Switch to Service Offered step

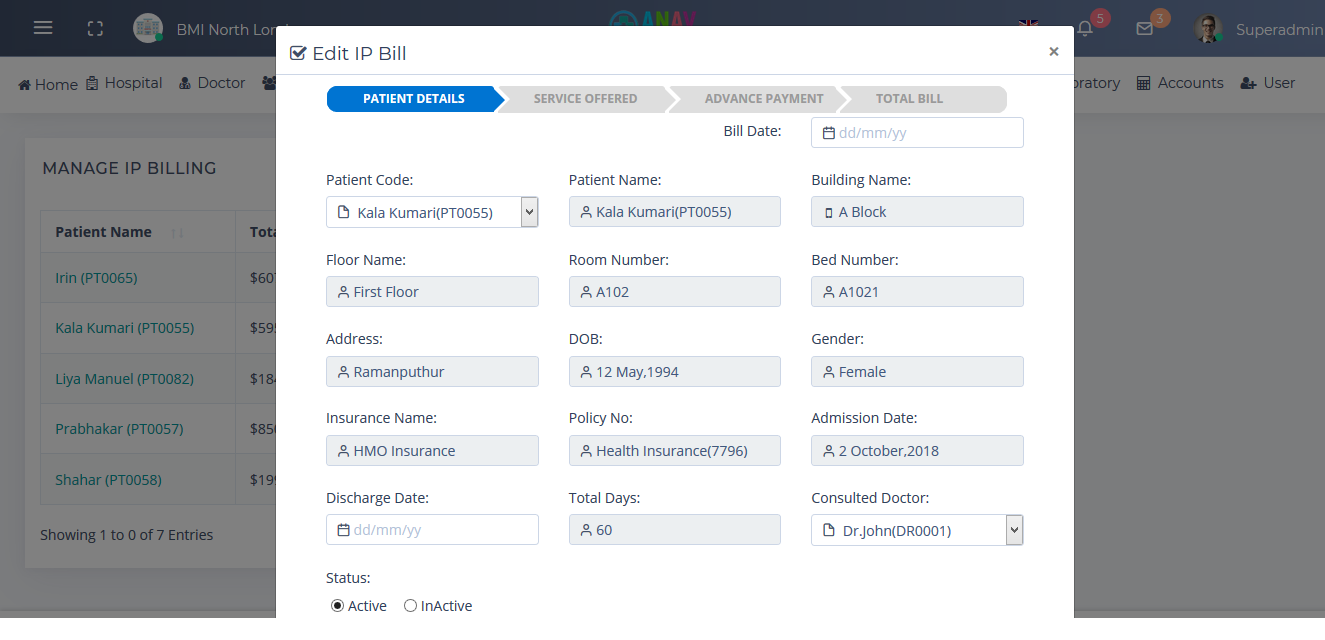(x=585, y=99)
